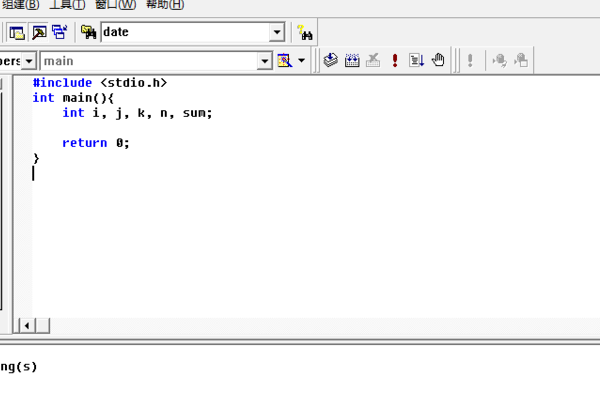The height and width of the screenshot is (400, 600).
Task: Toggle the Workspace pane icon
Action: 17,33
